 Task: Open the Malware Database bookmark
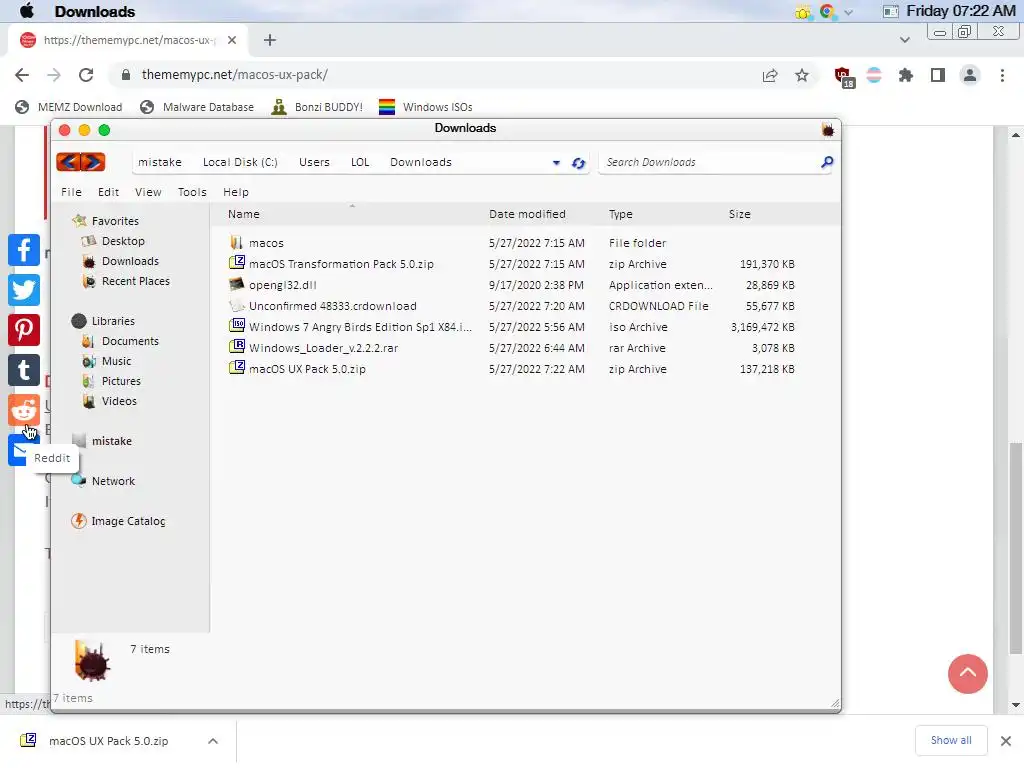[x=197, y=107]
